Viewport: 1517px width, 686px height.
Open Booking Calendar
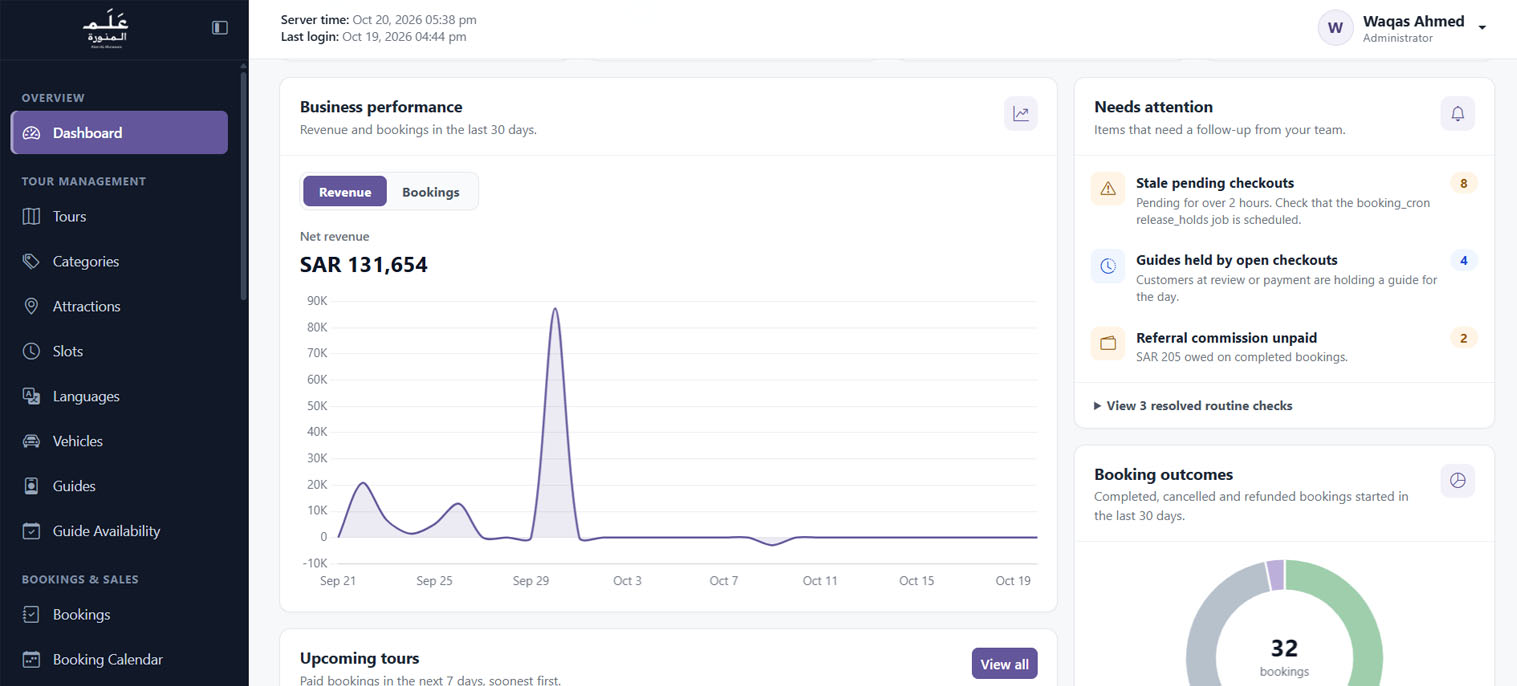point(119,659)
